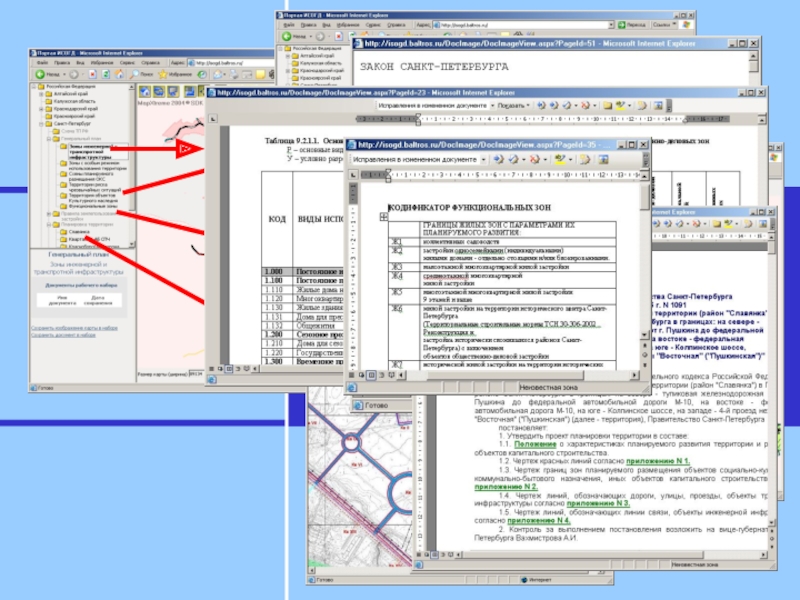Click Normal view button, PageId=35 window bottom-left
Screen dimensions: 800x600
coord(352,375)
